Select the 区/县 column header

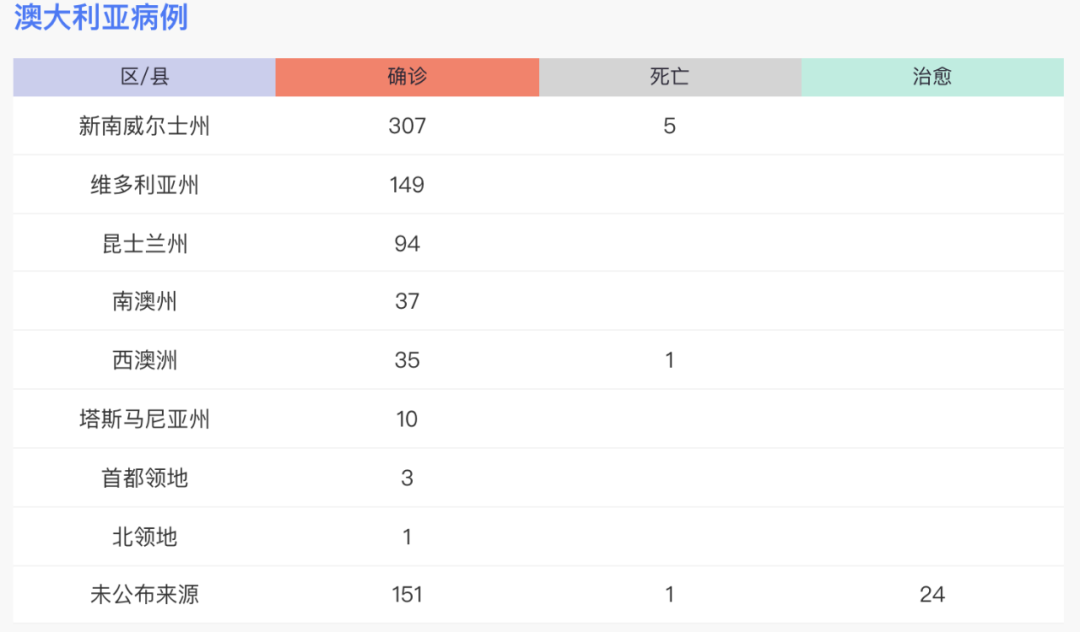point(144,77)
